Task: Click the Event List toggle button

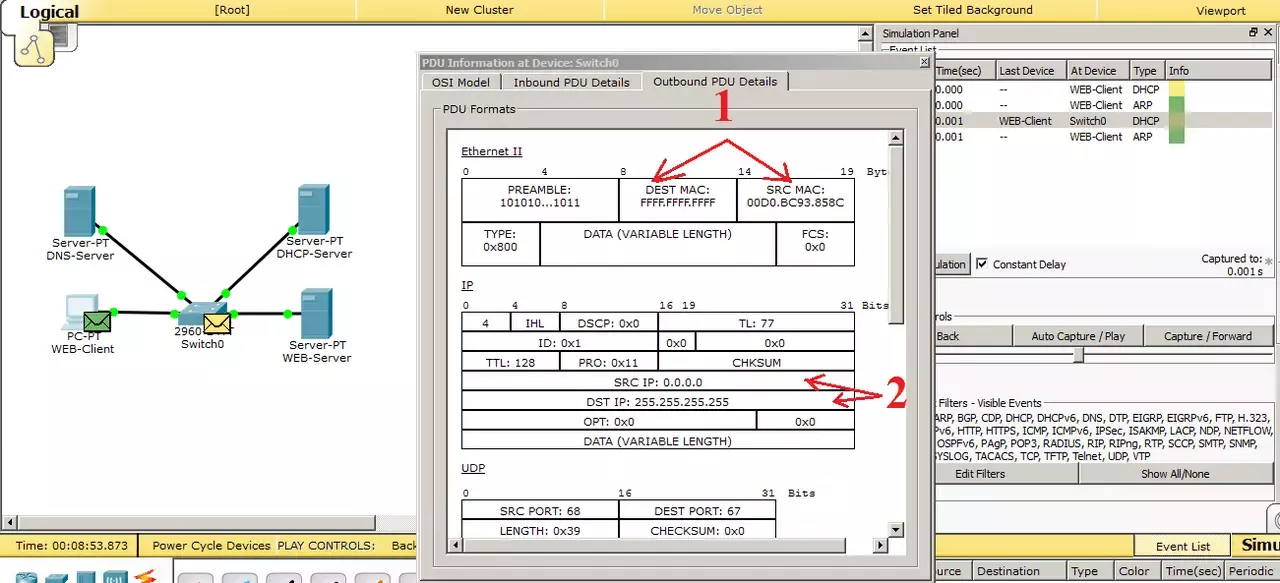Action: (1183, 546)
